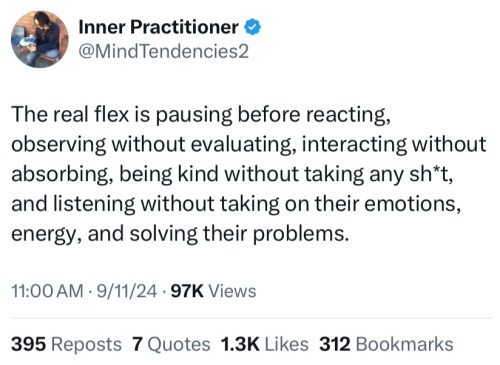Visit the @MindTendencies2 handle link
The image size is (500, 365).
pyautogui.click(x=163, y=52)
